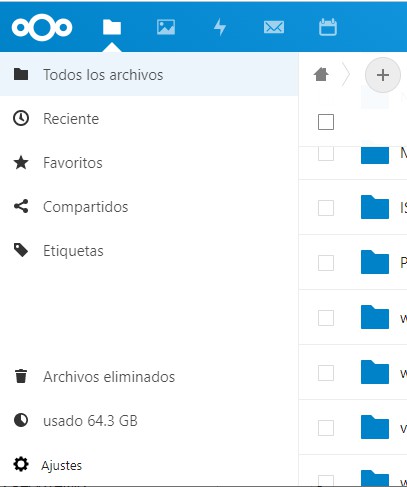This screenshot has height=487, width=407.
Task: Open the Activity lightning bolt icon
Action: (x=220, y=27)
